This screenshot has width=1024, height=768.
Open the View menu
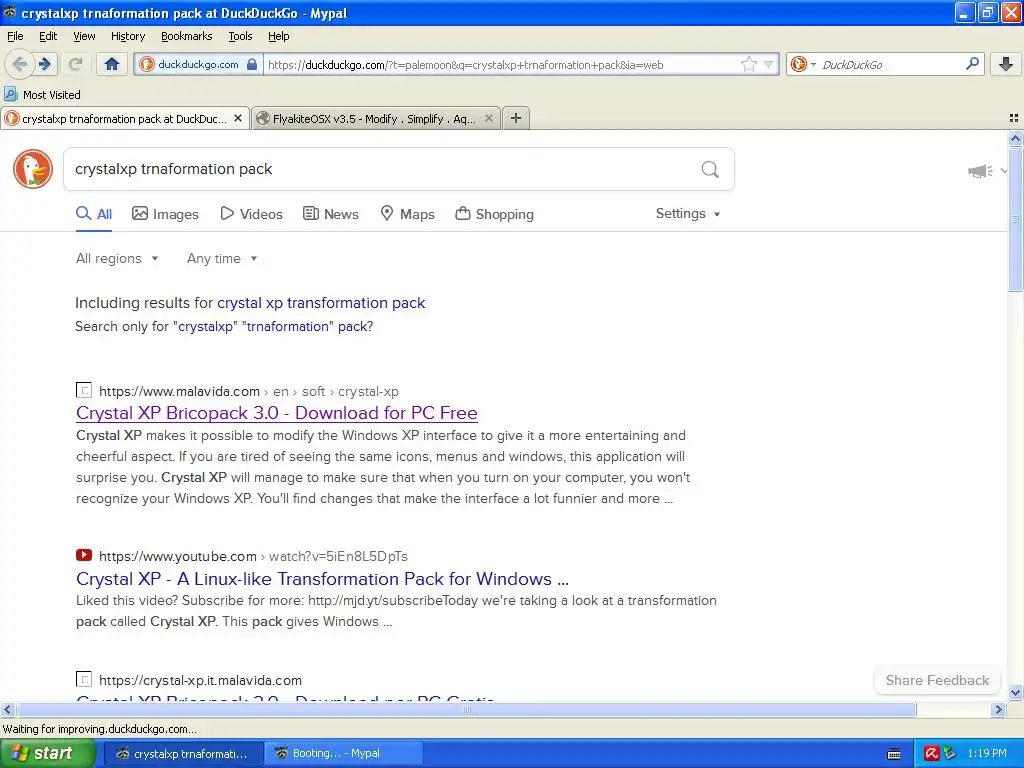(84, 36)
